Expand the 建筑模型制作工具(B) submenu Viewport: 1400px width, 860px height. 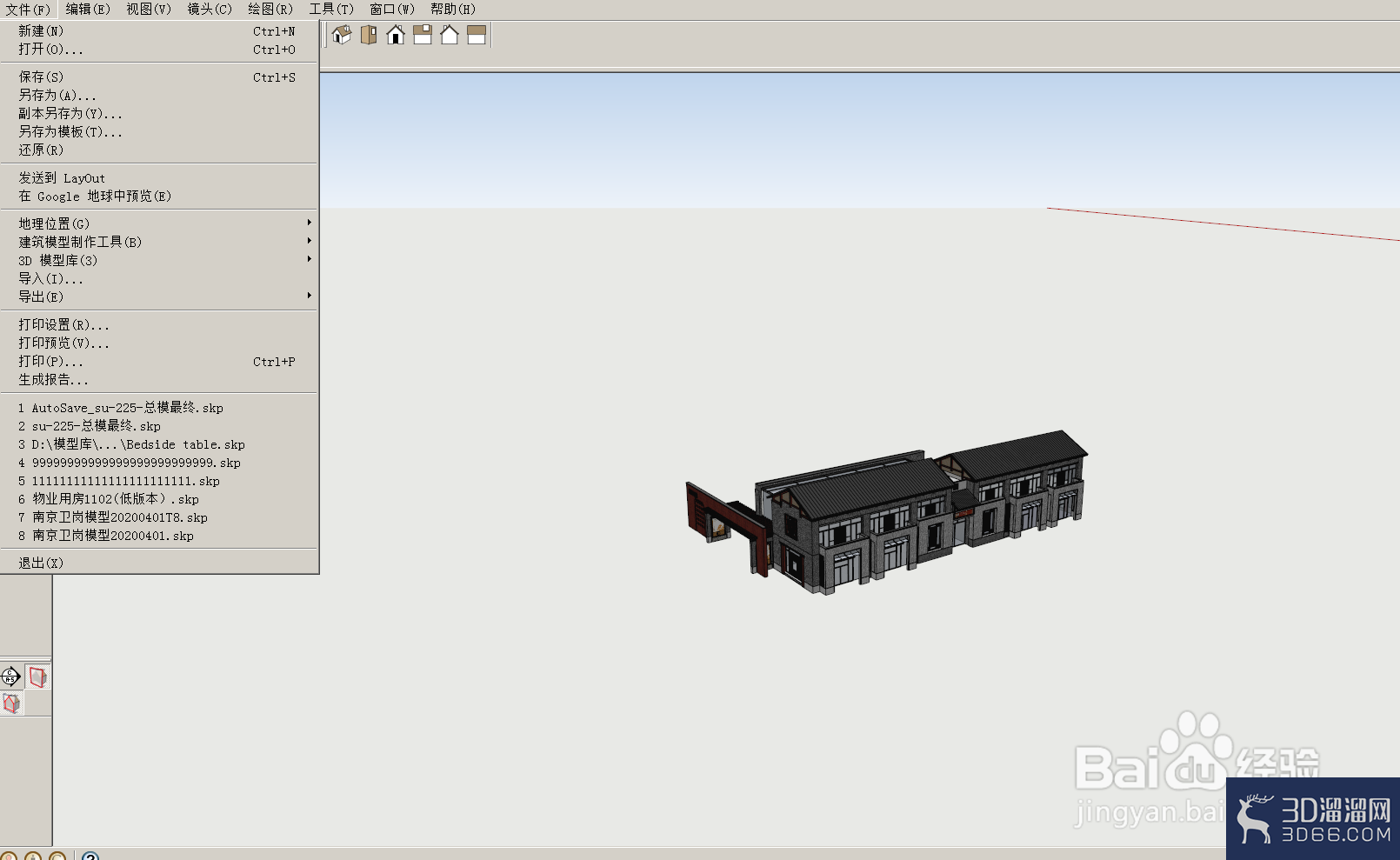tap(159, 243)
